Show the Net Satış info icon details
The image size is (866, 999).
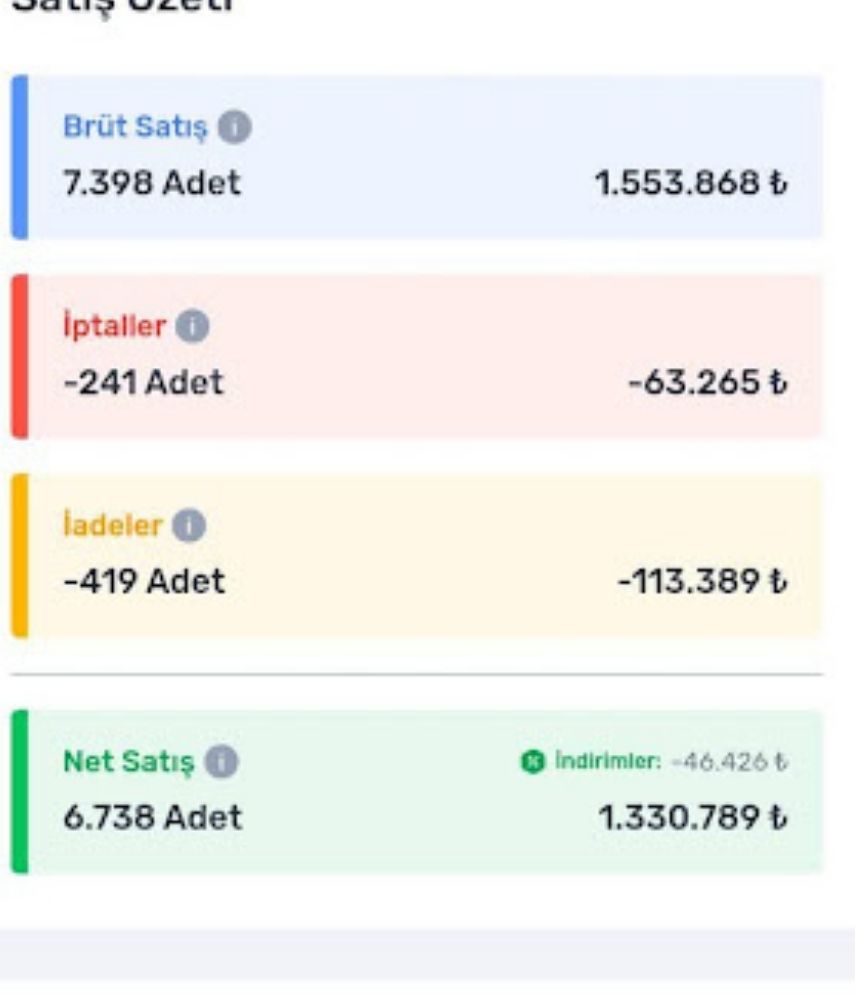click(221, 763)
